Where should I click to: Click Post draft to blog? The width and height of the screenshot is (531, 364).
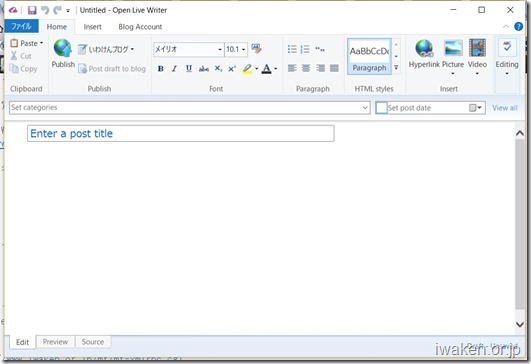[112, 69]
